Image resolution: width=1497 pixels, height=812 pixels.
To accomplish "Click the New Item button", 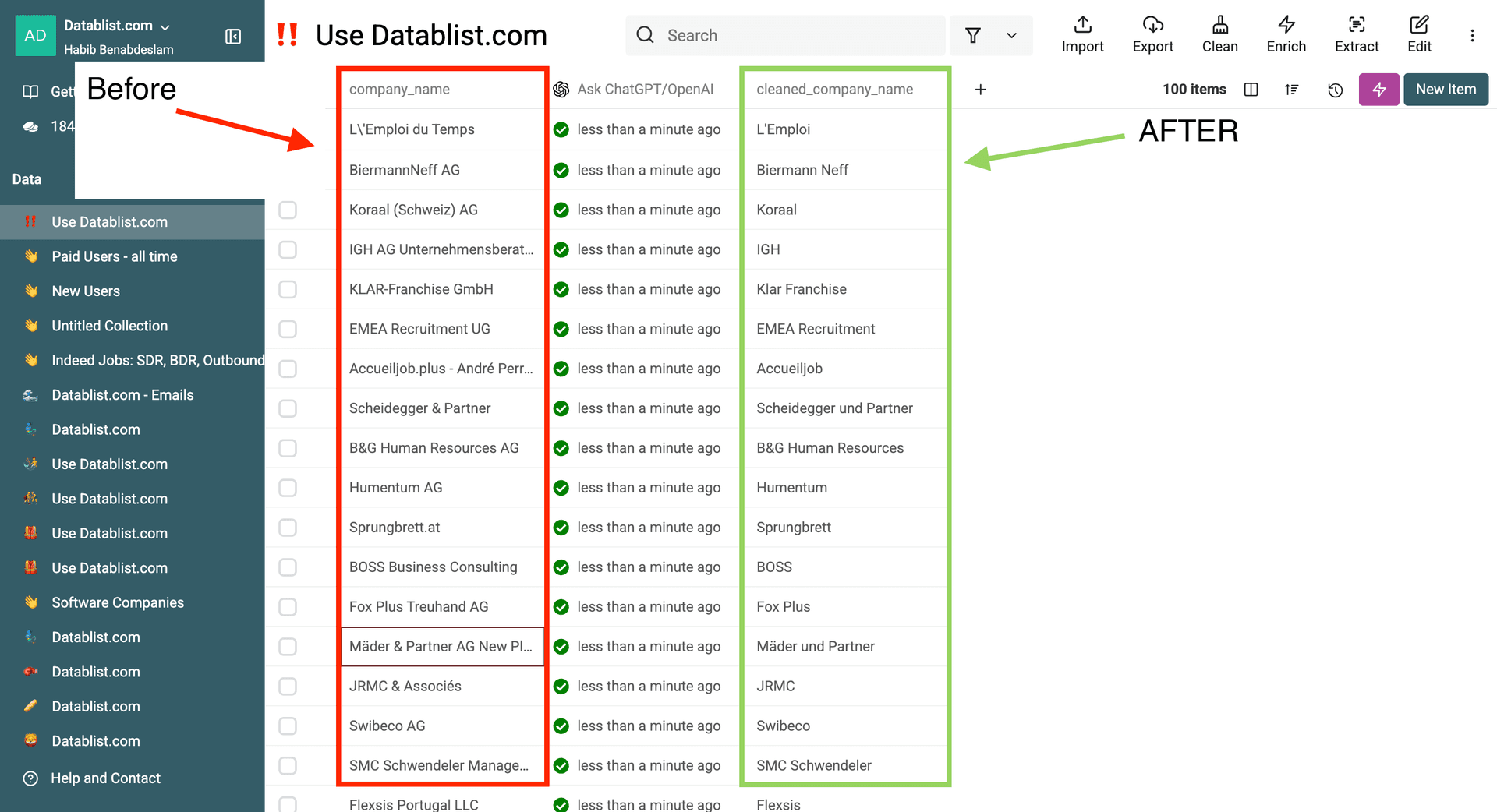I will click(x=1446, y=90).
